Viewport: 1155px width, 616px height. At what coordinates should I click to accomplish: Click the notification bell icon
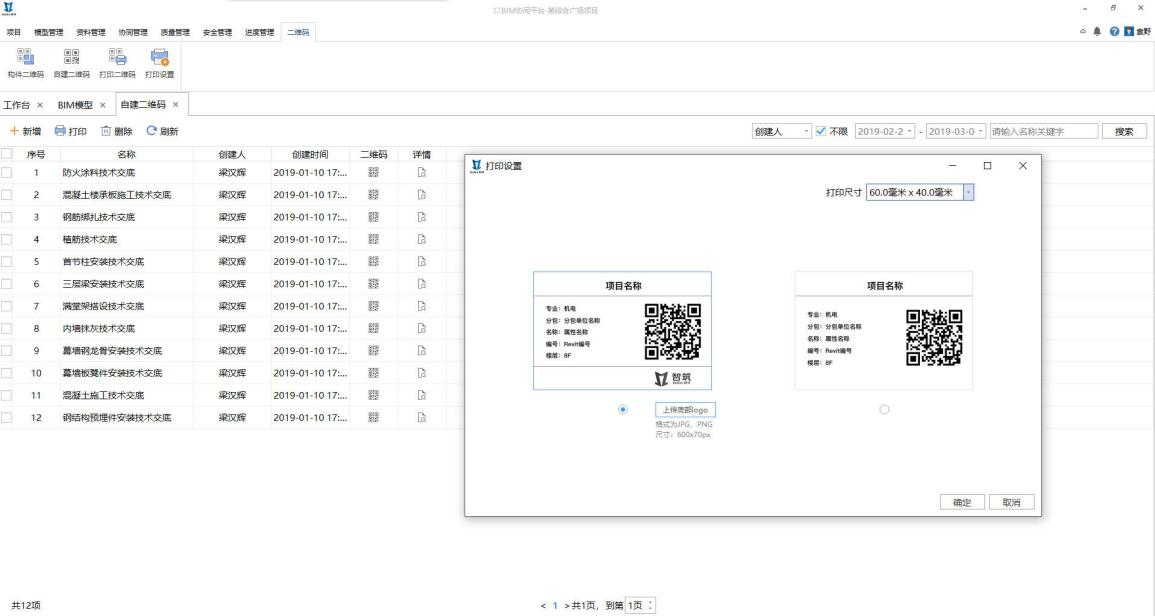point(1097,32)
